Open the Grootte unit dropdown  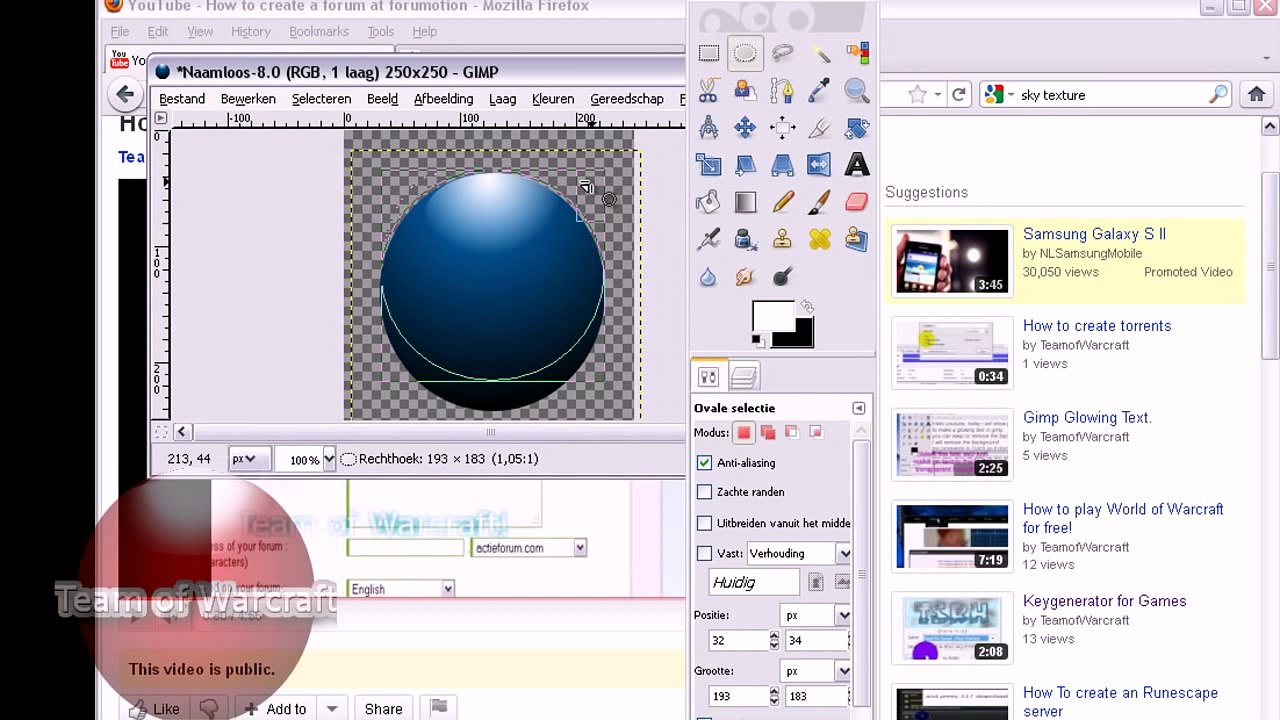point(816,671)
